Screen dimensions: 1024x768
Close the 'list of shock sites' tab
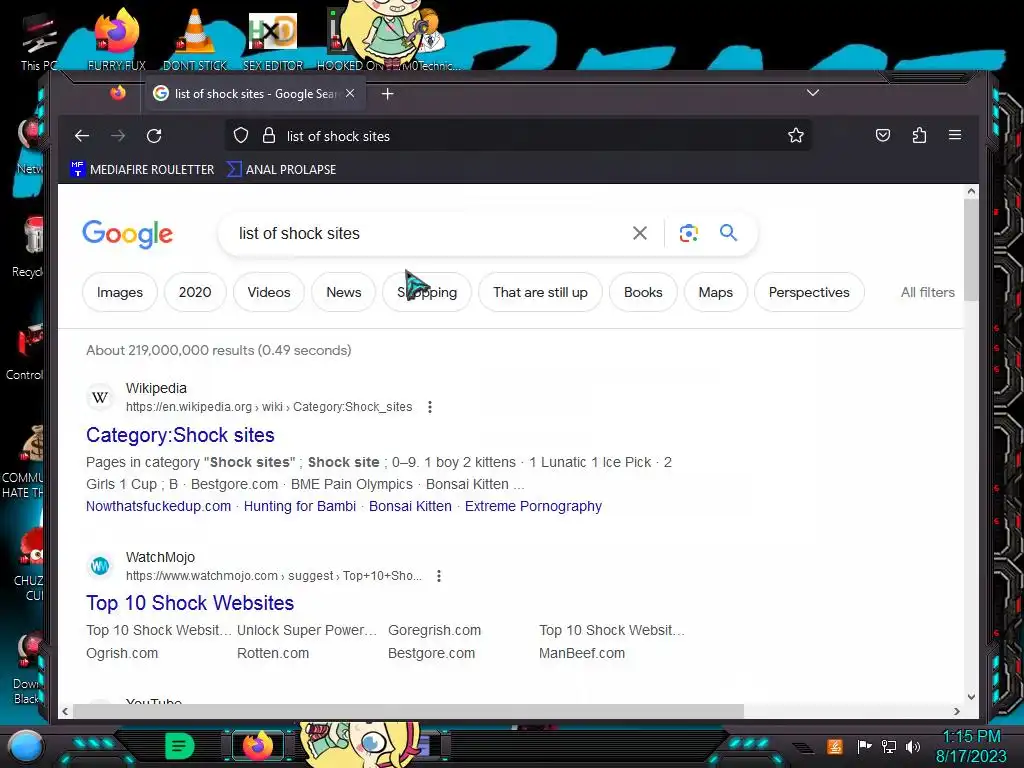point(350,93)
